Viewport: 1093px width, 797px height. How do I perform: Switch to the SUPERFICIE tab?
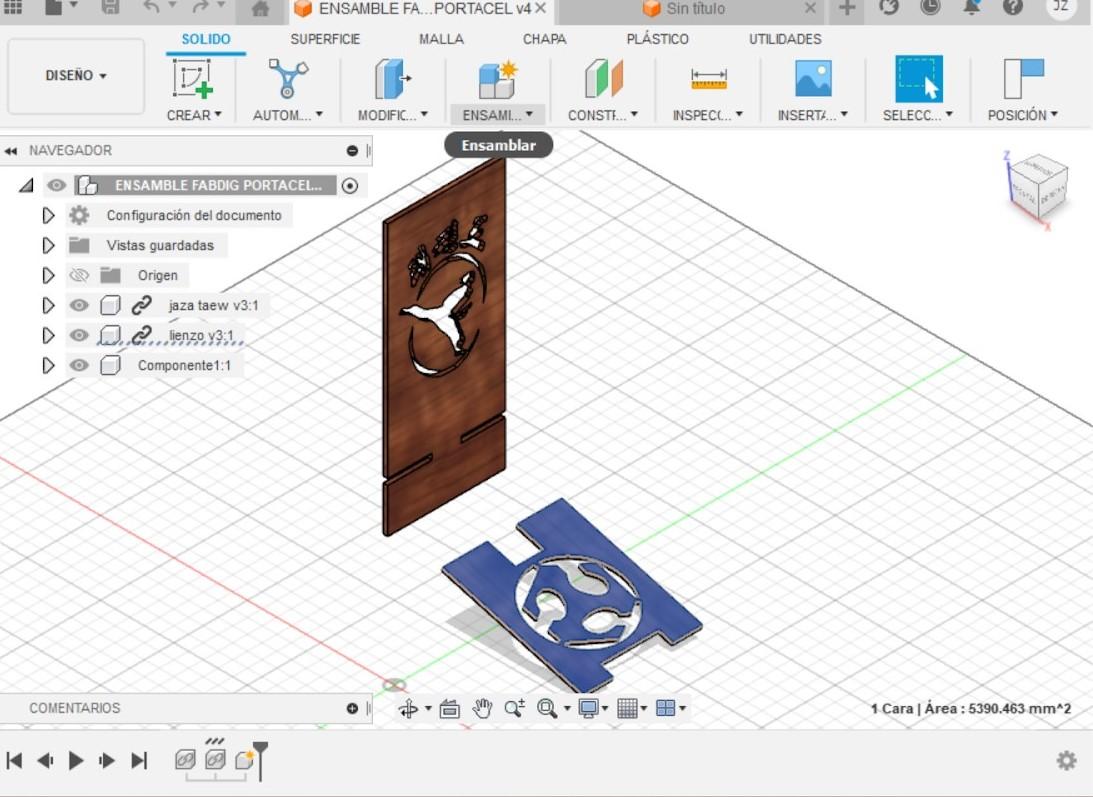(x=326, y=39)
